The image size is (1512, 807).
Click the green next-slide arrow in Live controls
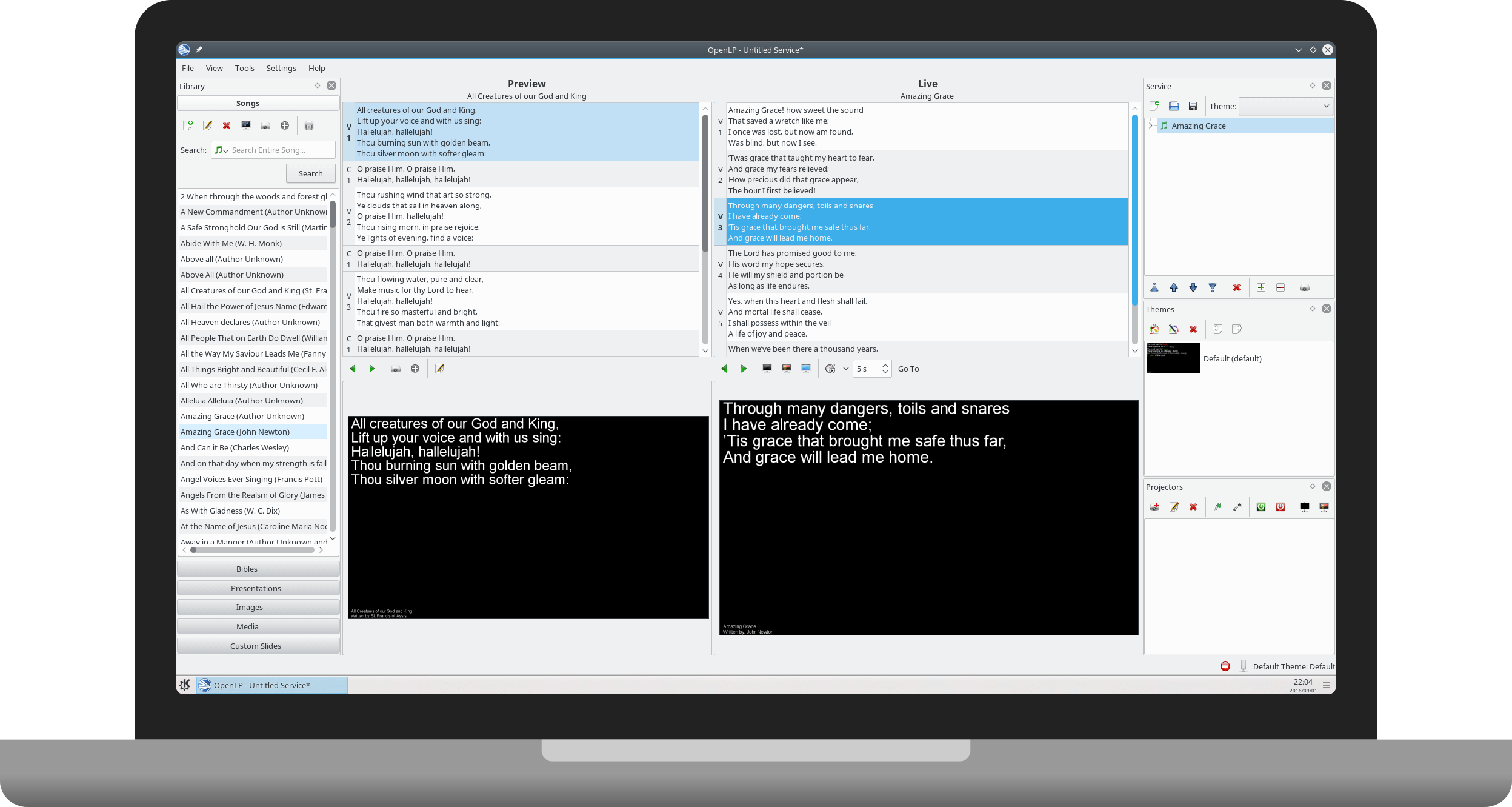click(744, 369)
